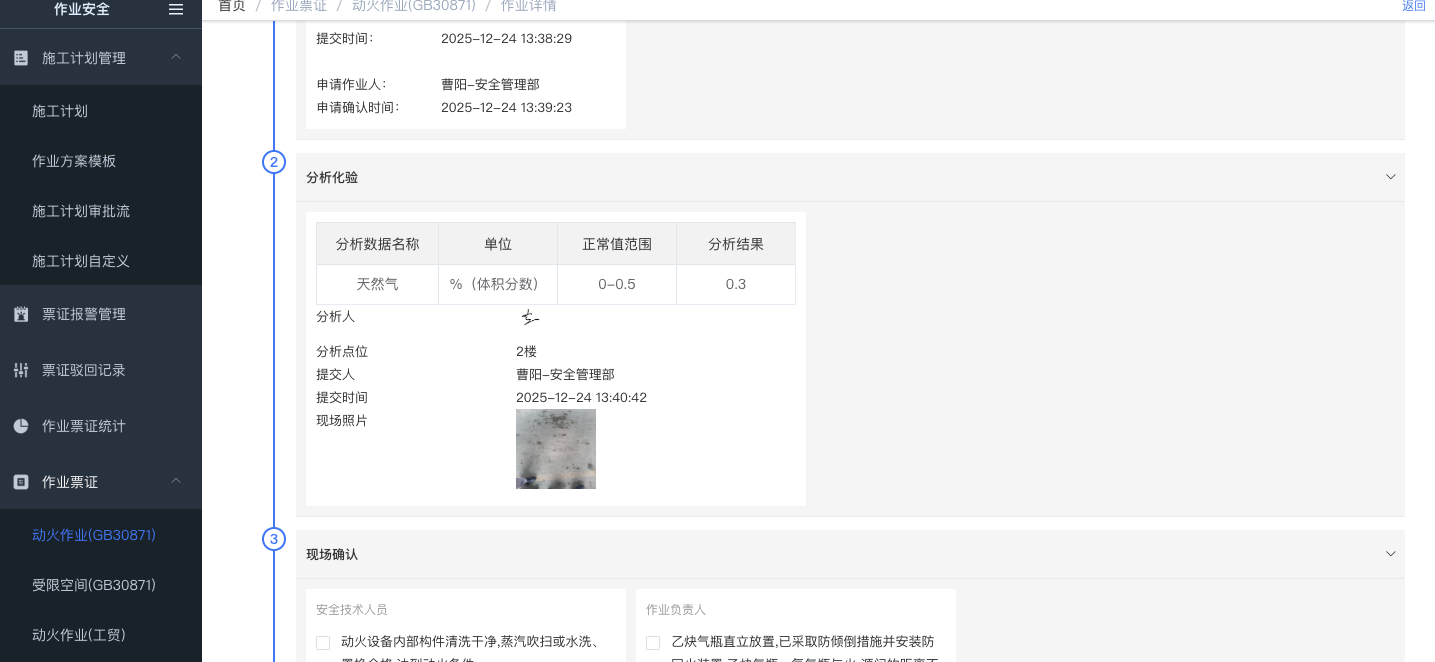Click the hamburger menu icon in sidebar header
The height and width of the screenshot is (662, 1435).
pyautogui.click(x=176, y=9)
